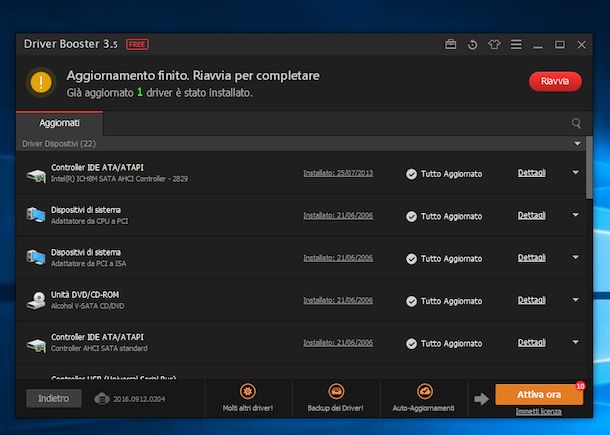Click the red FREE badge

[137, 44]
